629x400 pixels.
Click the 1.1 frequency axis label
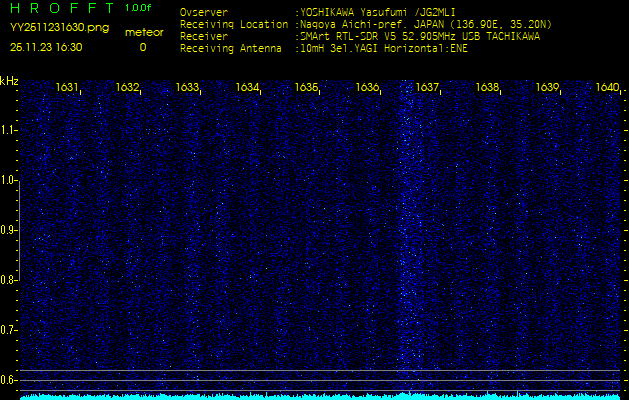pyautogui.click(x=9, y=130)
